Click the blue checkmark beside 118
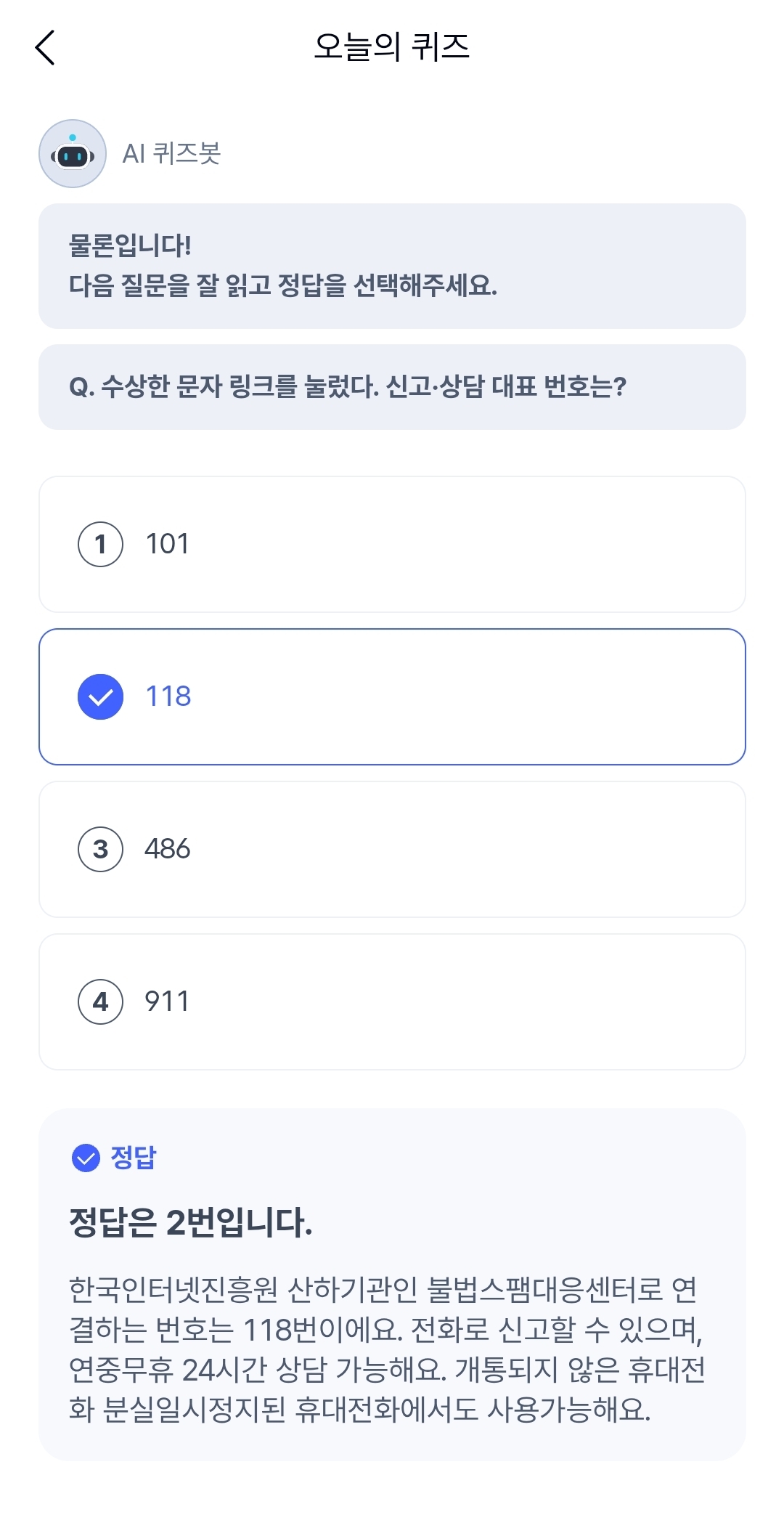Screen dimensions: 784x1536 (x=100, y=697)
